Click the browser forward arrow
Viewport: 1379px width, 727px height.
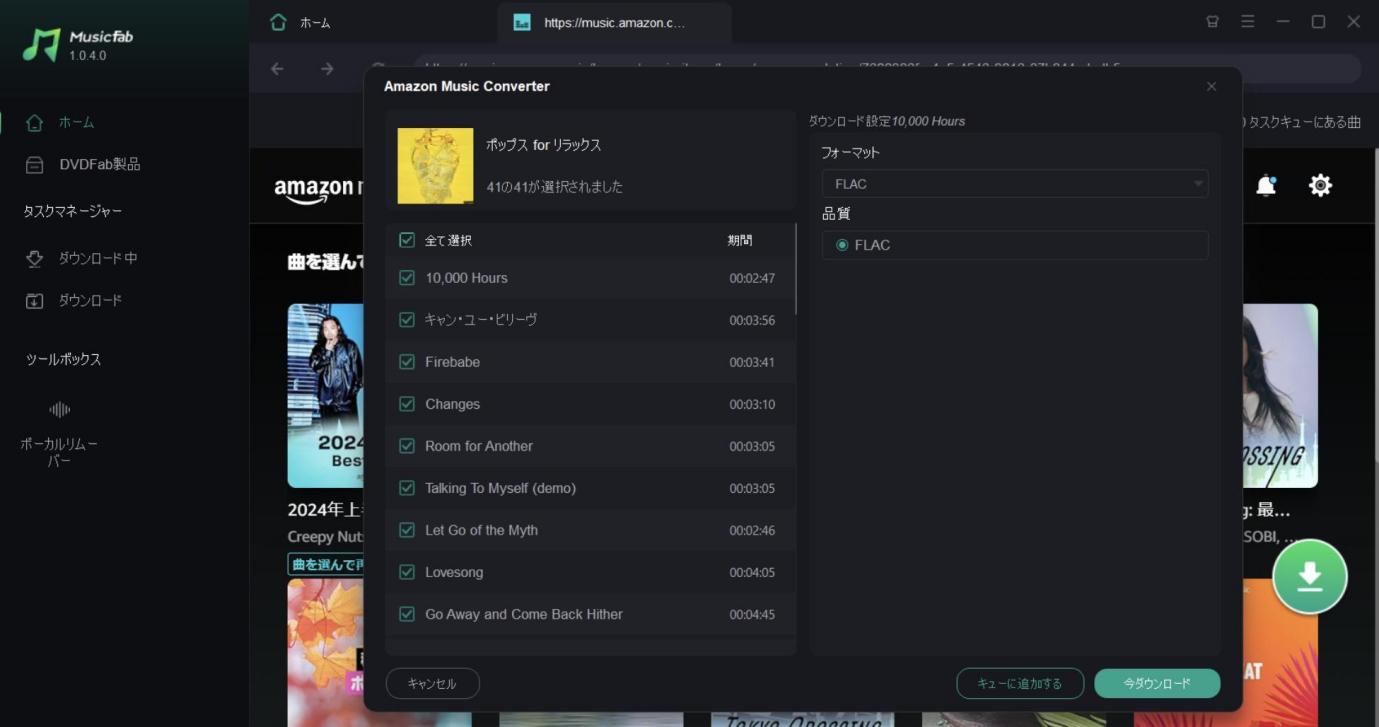327,69
